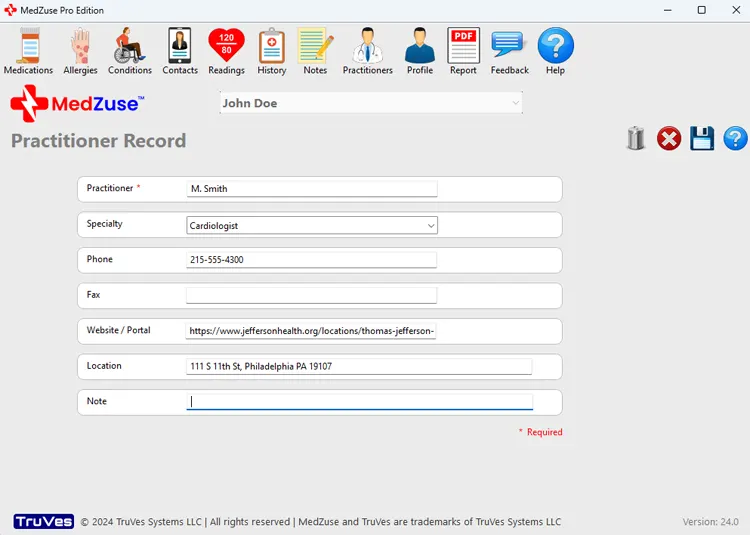Click the Website / Portal field
The image size is (750, 535).
click(312, 331)
